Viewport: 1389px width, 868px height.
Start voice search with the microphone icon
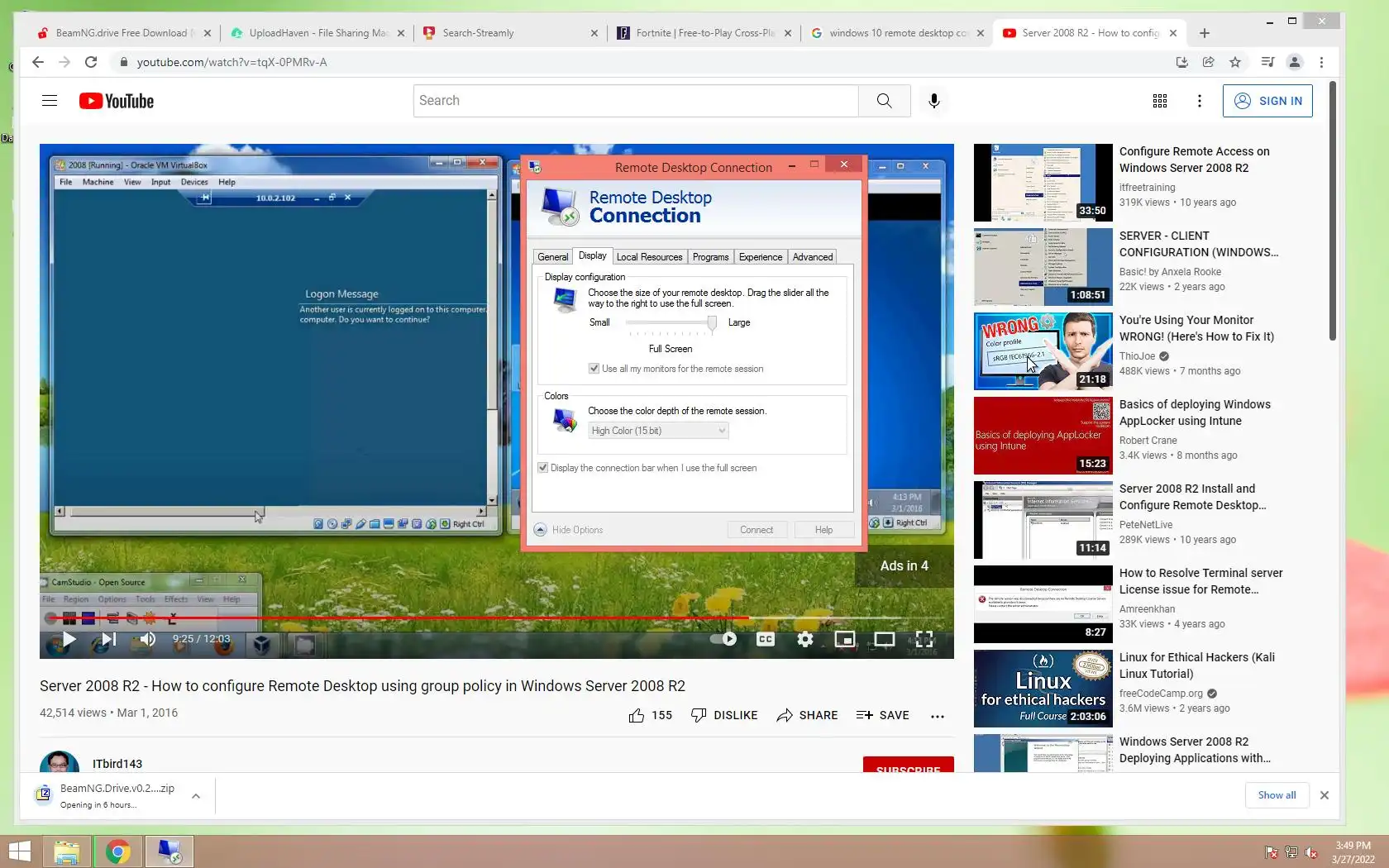[934, 101]
